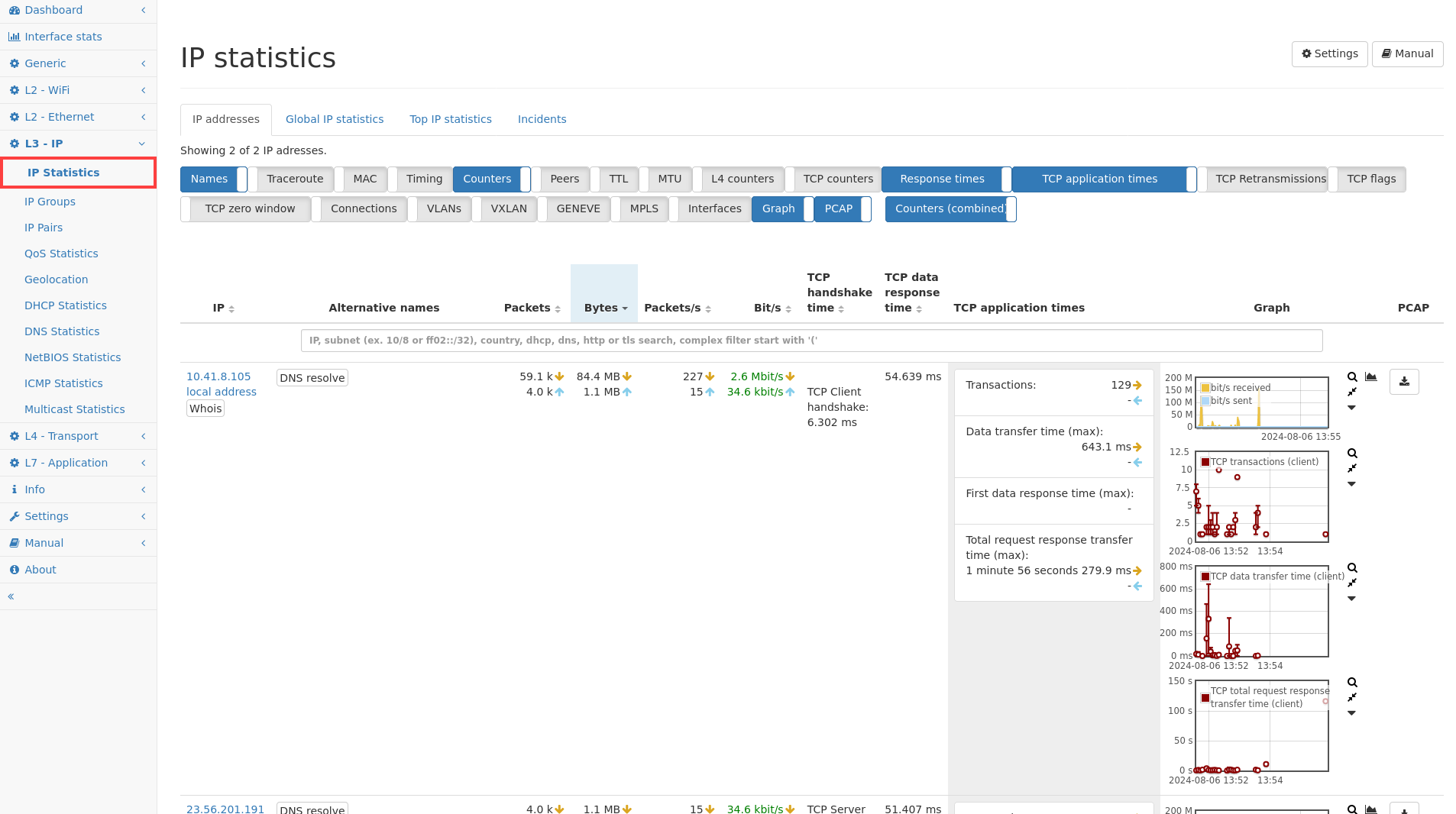This screenshot has height=814, width=1456.
Task: Click magnifier beside TCP data transfer time graph
Action: point(1352,568)
